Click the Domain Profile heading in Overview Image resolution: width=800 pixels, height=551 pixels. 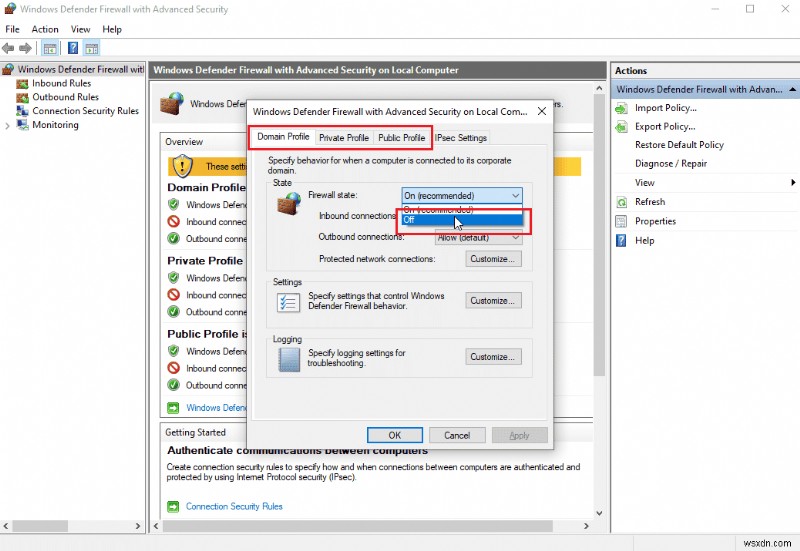206,188
